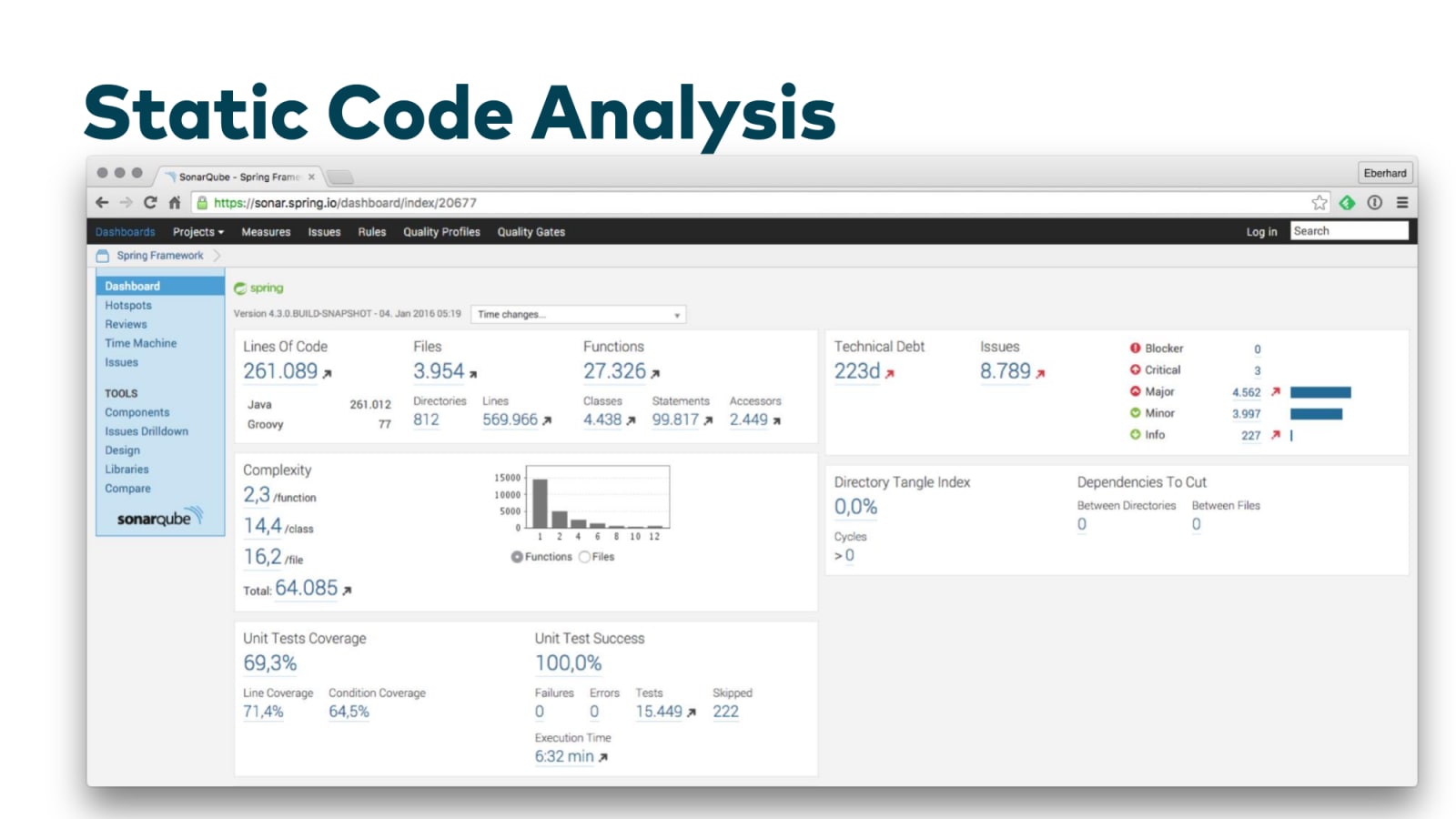Viewport: 1456px width, 819px height.
Task: Click the Lines Of Code value 261.089
Action: 280,371
